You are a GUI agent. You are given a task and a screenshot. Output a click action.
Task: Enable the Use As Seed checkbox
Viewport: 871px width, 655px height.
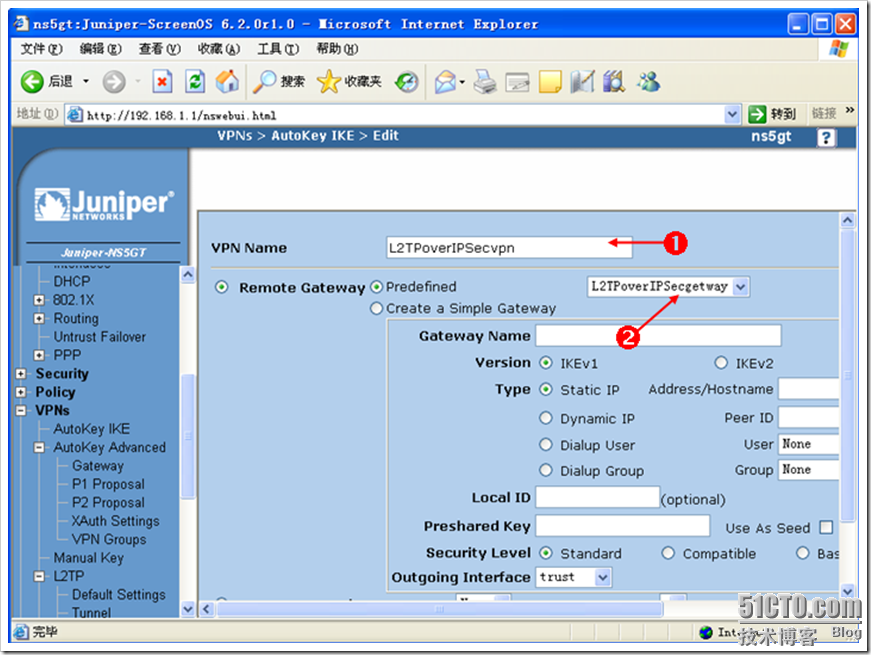[827, 527]
